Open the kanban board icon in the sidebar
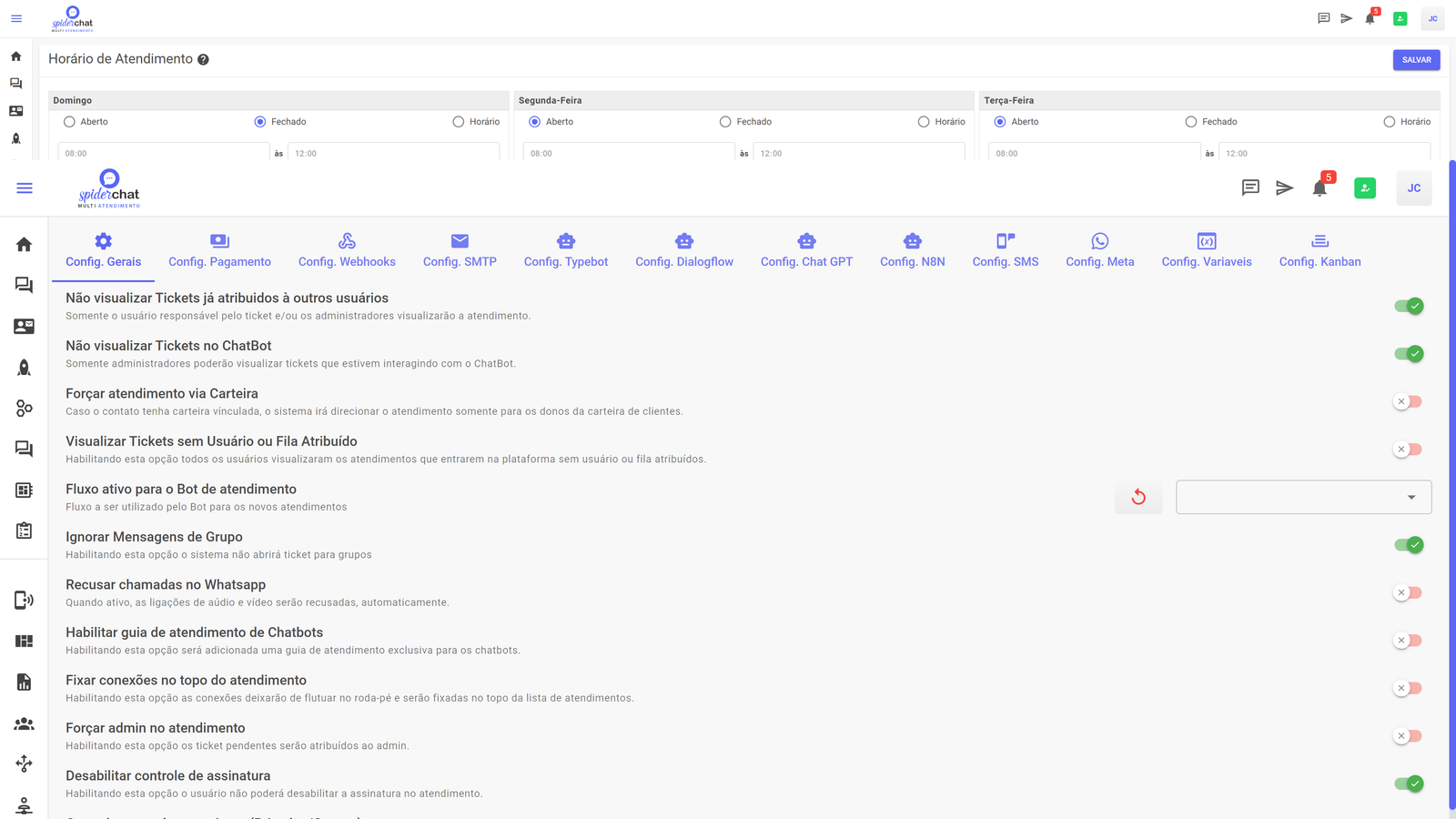 [x=25, y=490]
